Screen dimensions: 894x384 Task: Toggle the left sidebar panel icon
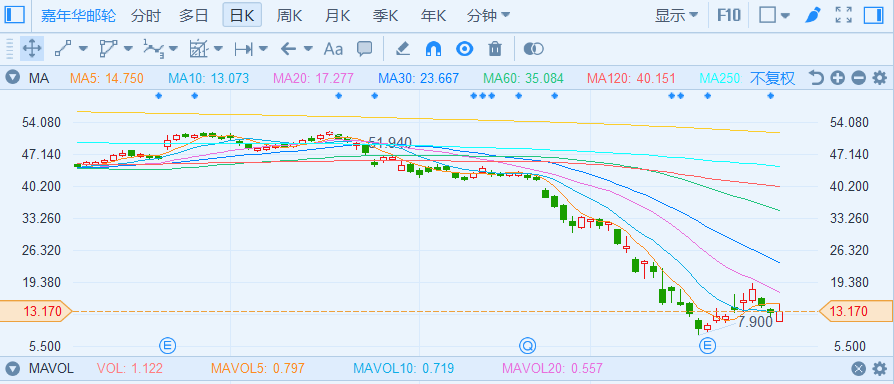point(14,15)
